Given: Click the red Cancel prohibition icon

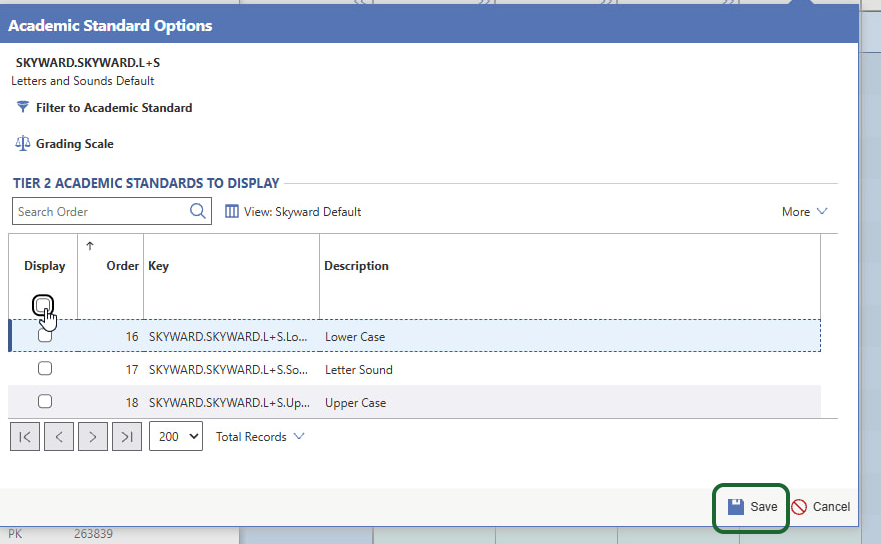Looking at the screenshot, I should pos(799,506).
